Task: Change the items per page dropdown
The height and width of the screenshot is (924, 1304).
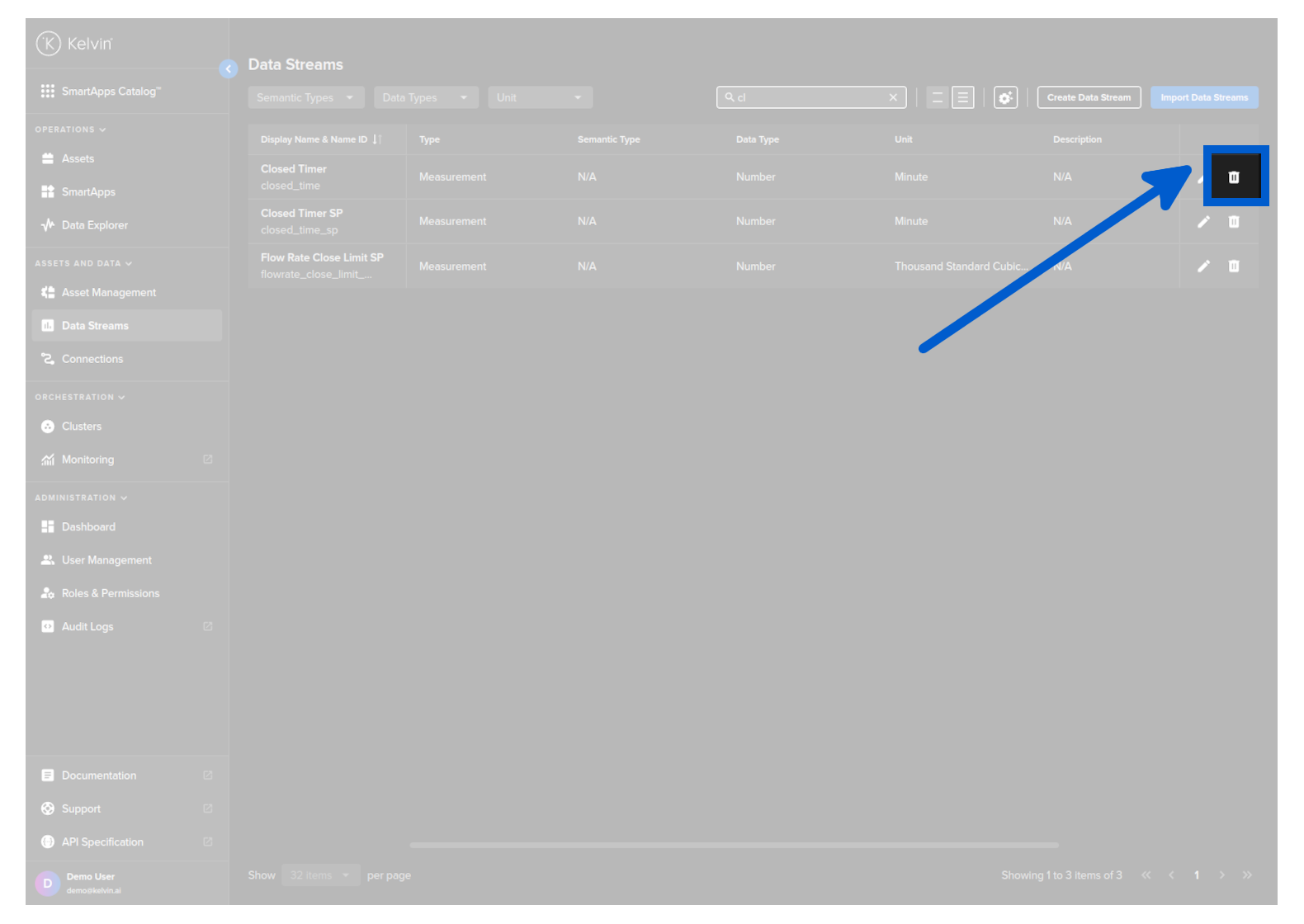Action: click(319, 875)
